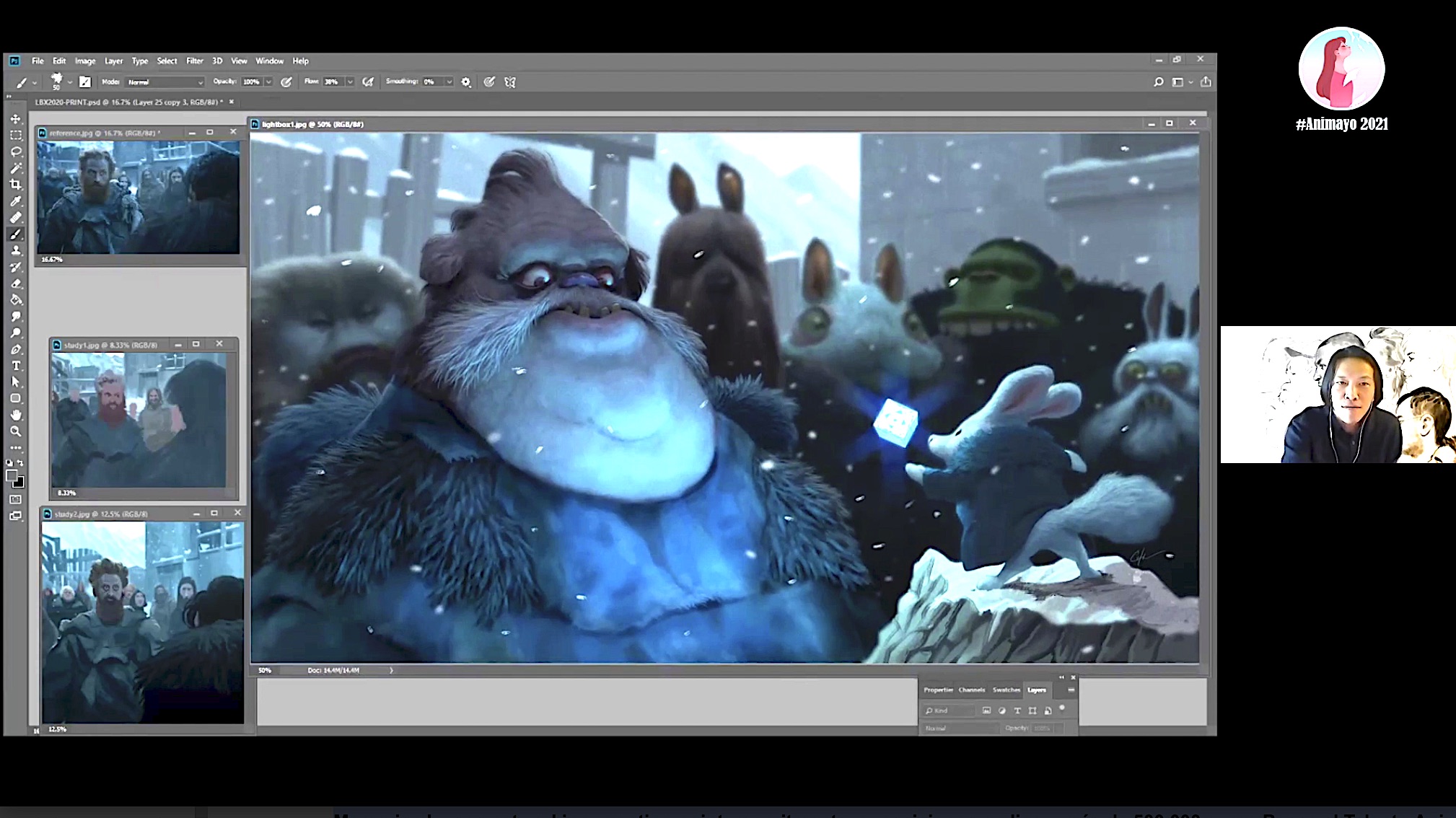Expand the collapsed toolbox double arrow
This screenshot has width=1456, height=818.
(9, 96)
